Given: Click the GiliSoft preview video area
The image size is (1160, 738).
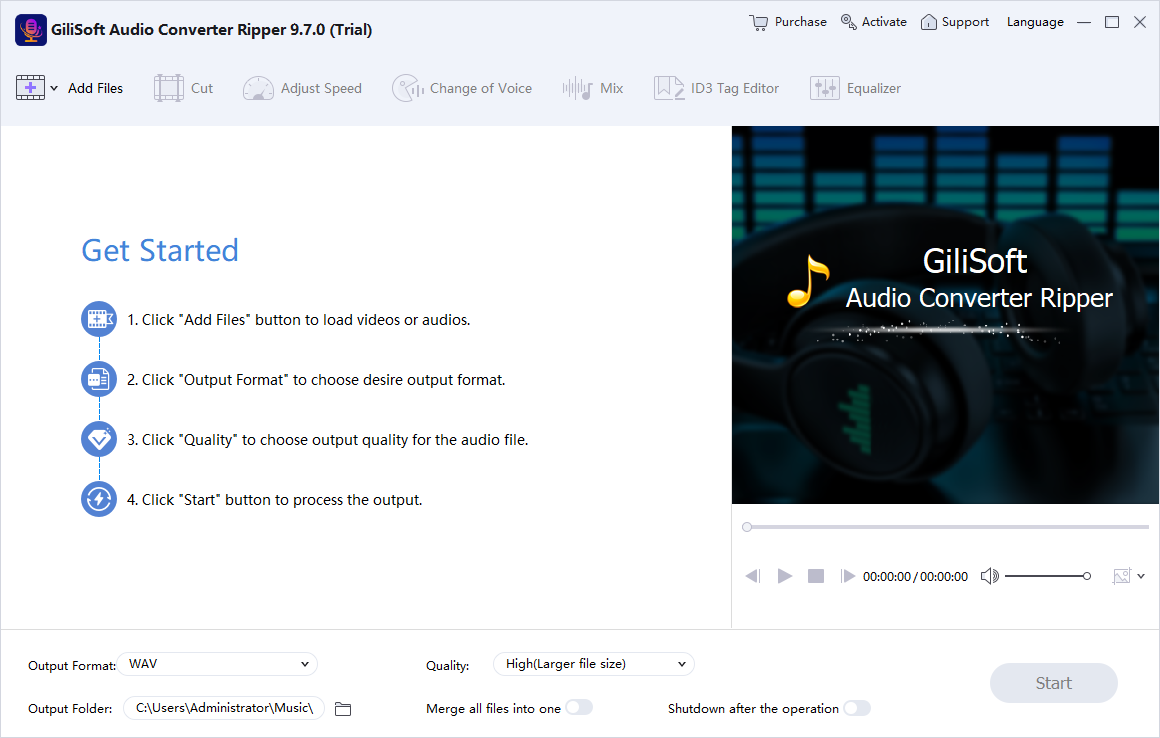Looking at the screenshot, I should pos(945,315).
